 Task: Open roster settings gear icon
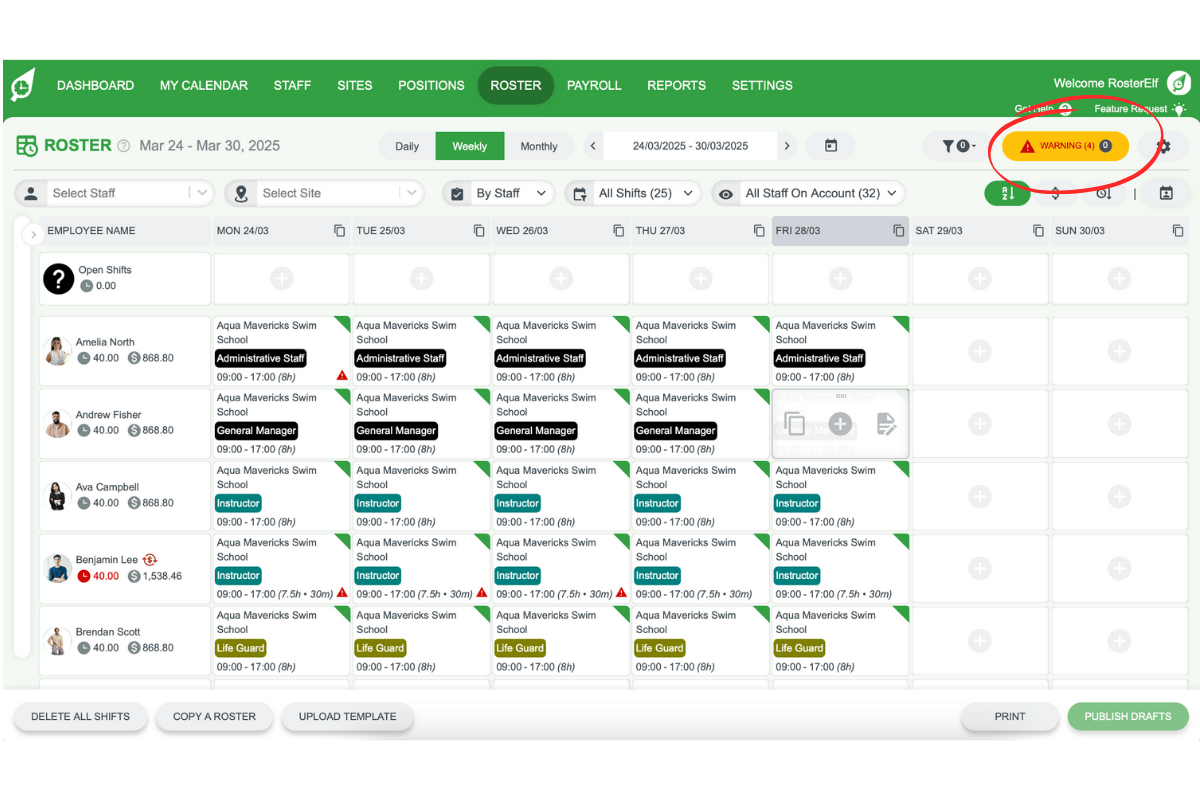click(1163, 146)
